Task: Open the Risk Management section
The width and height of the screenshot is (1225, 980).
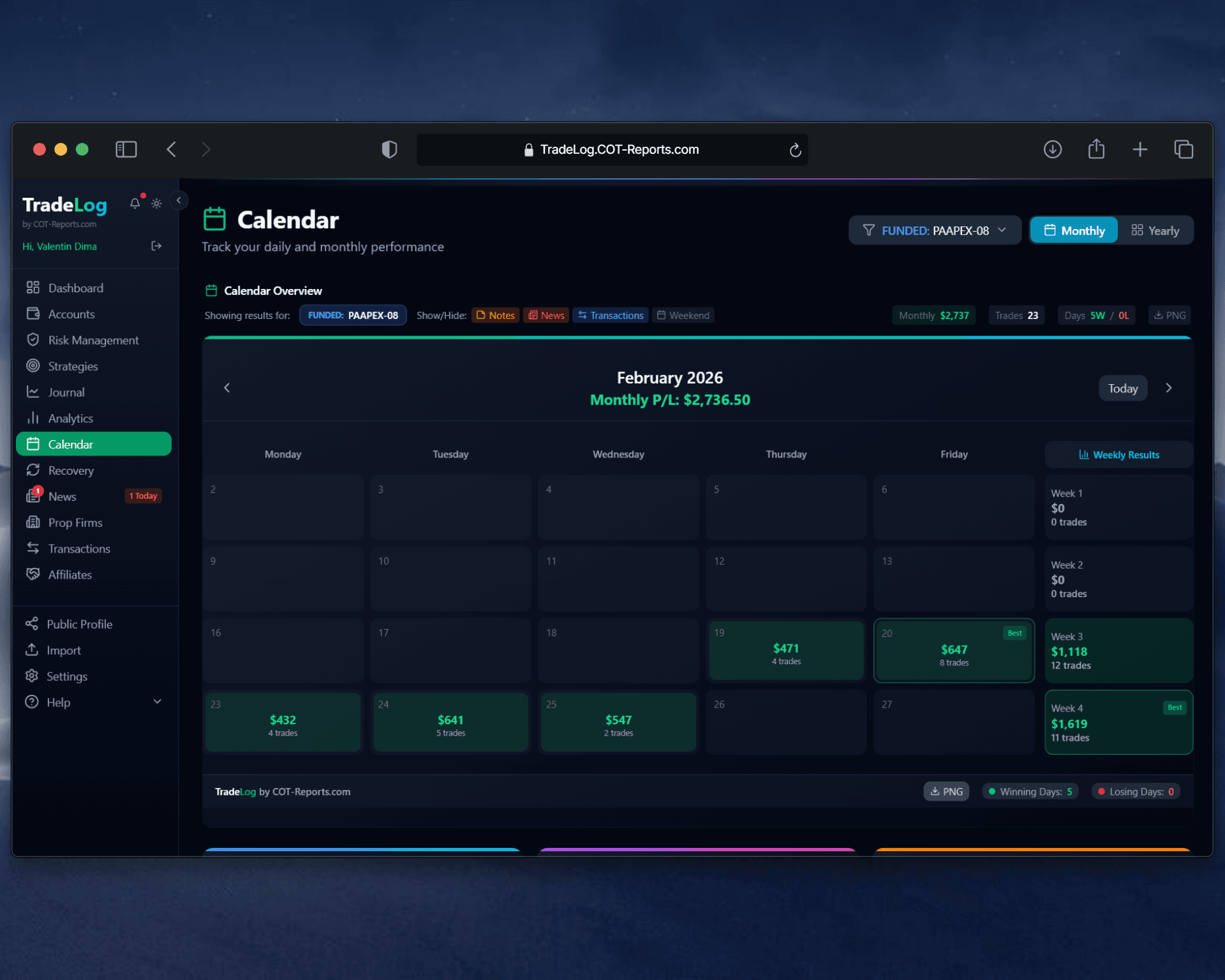Action: (x=94, y=340)
